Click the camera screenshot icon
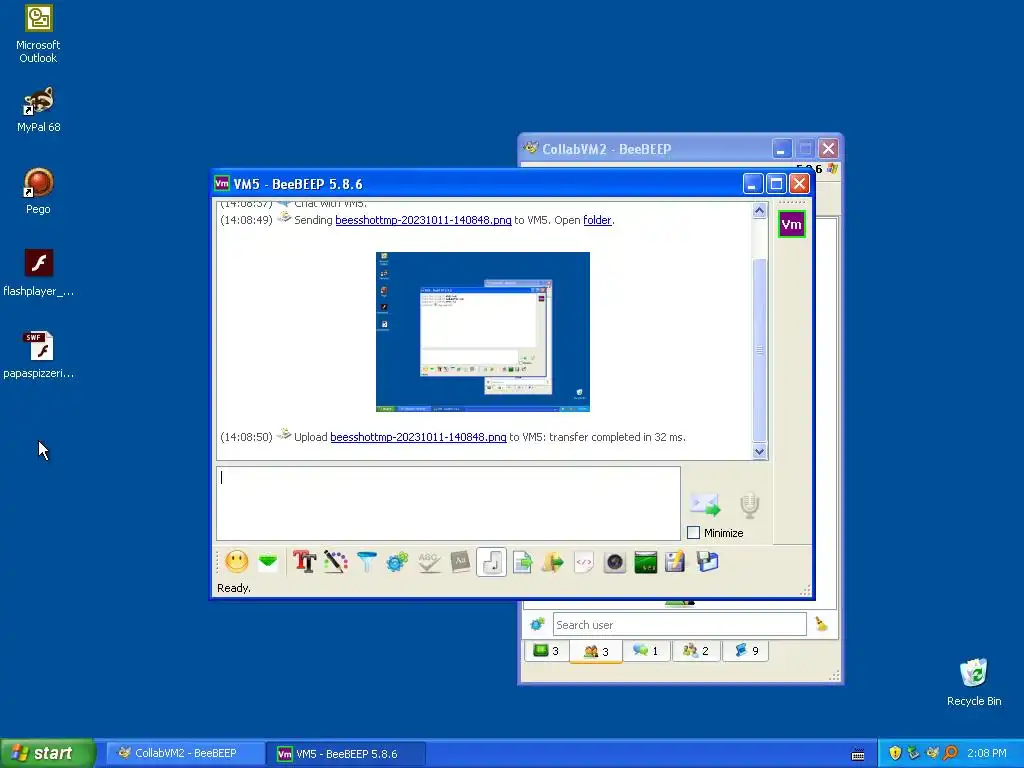 [x=615, y=562]
